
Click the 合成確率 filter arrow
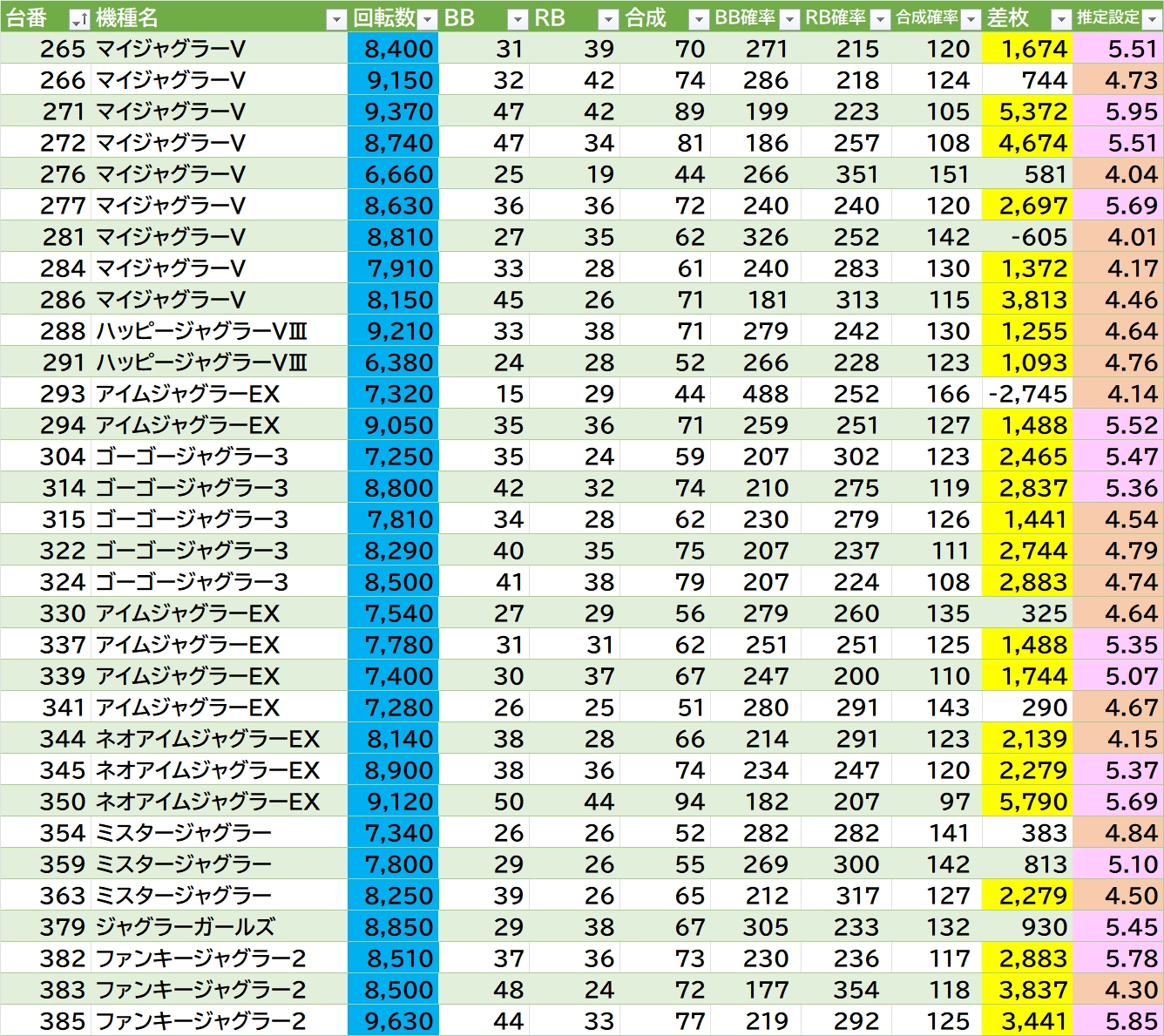click(971, 18)
